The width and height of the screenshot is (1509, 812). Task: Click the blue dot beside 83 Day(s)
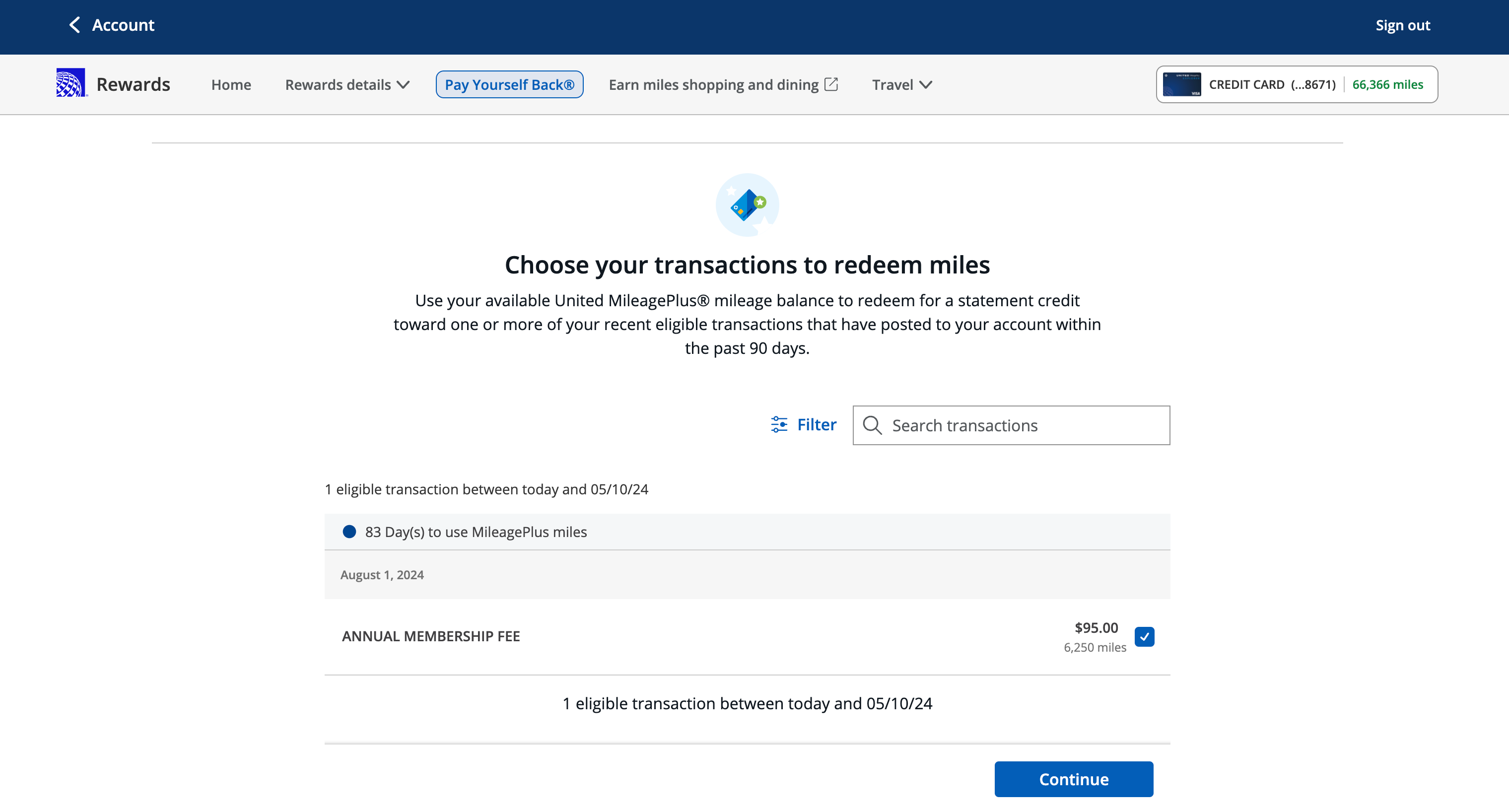[x=349, y=532]
